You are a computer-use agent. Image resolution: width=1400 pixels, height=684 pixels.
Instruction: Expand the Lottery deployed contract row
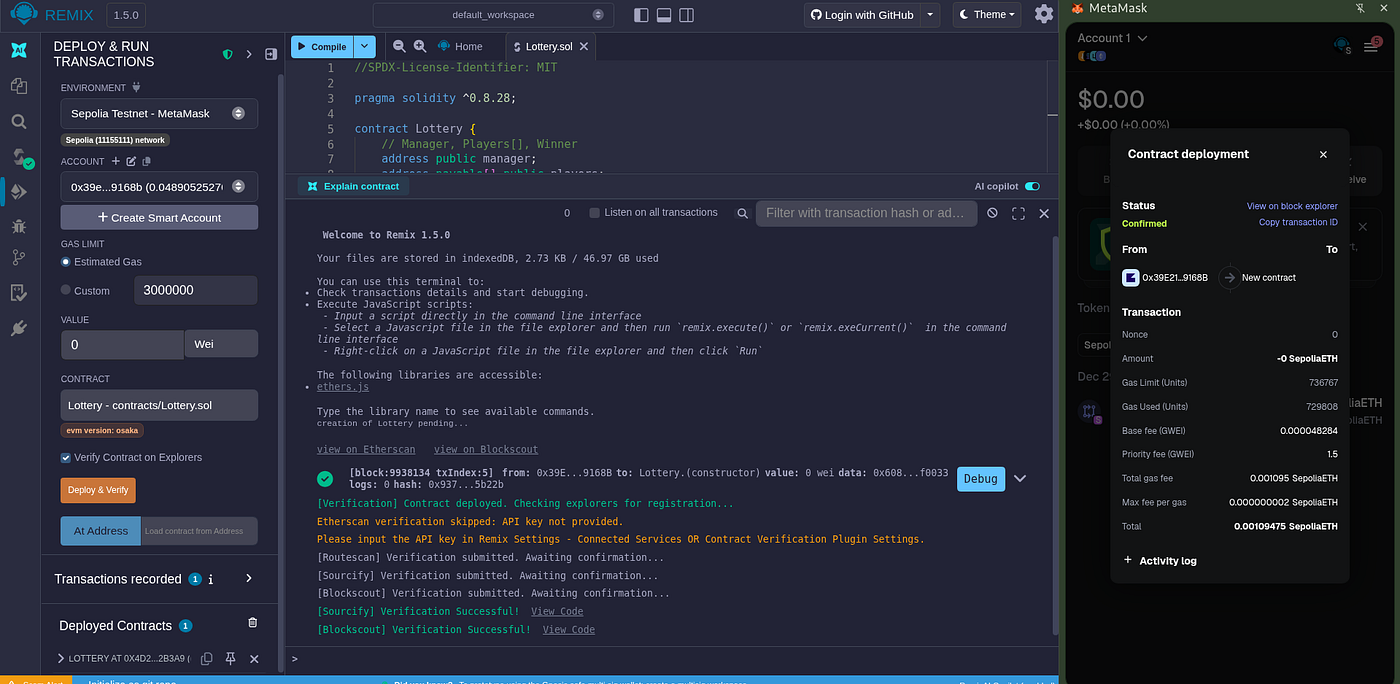click(61, 659)
